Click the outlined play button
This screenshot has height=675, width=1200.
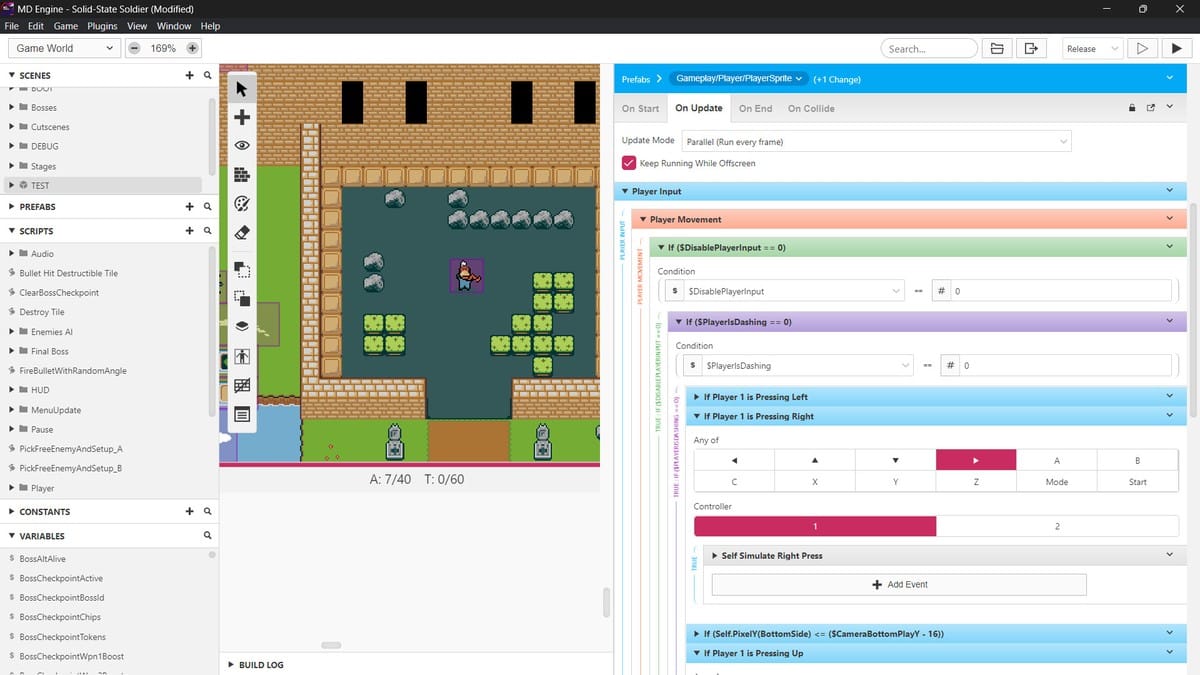(1141, 48)
